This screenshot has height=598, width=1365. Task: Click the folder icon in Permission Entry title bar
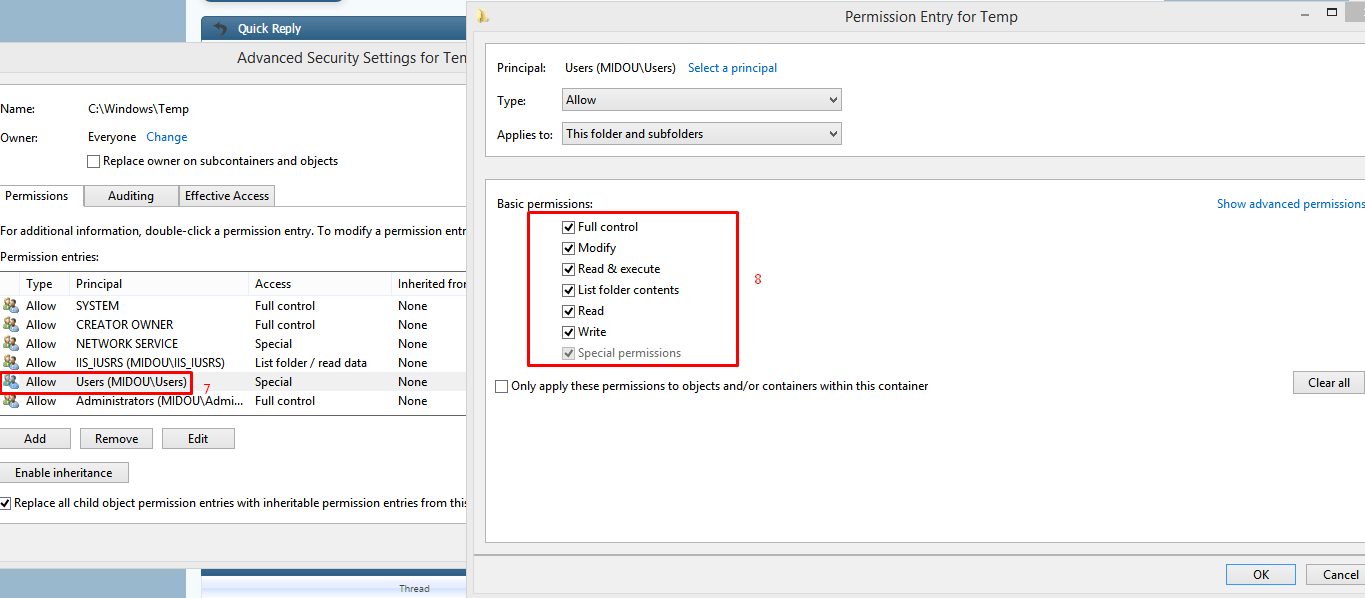click(484, 16)
